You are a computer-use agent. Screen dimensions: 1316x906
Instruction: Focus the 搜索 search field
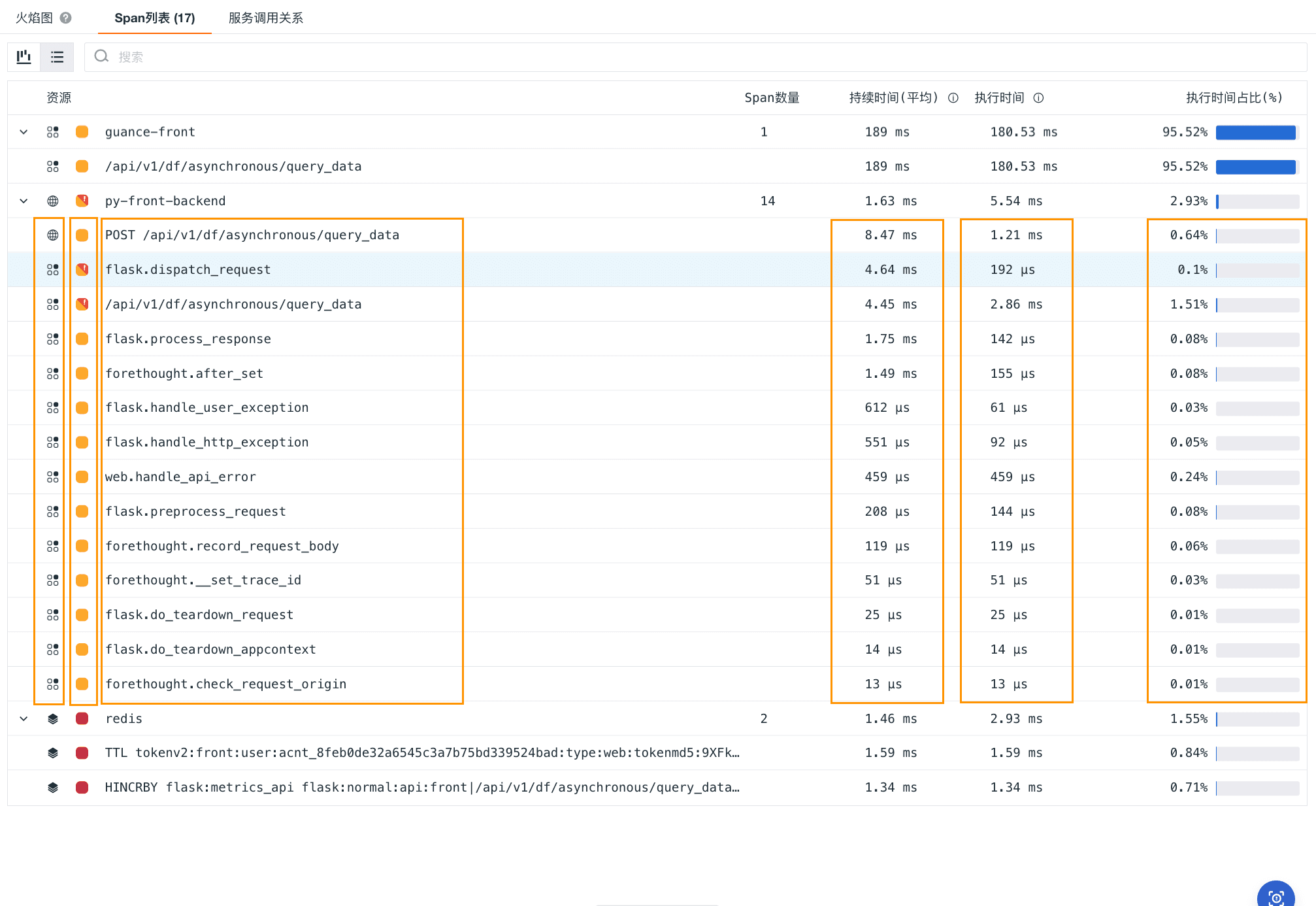click(x=695, y=57)
